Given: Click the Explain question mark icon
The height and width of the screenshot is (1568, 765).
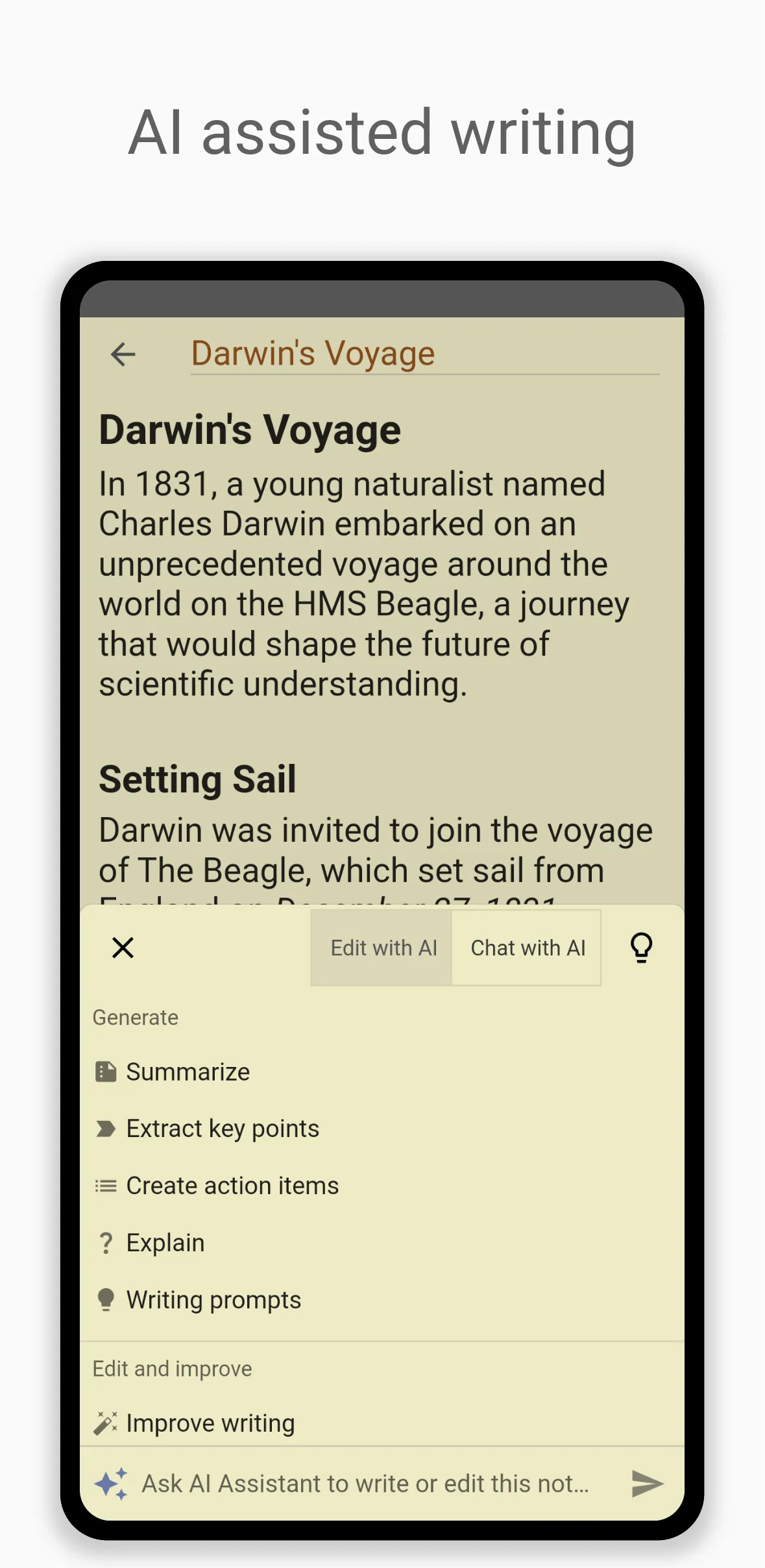Looking at the screenshot, I should 106,1243.
